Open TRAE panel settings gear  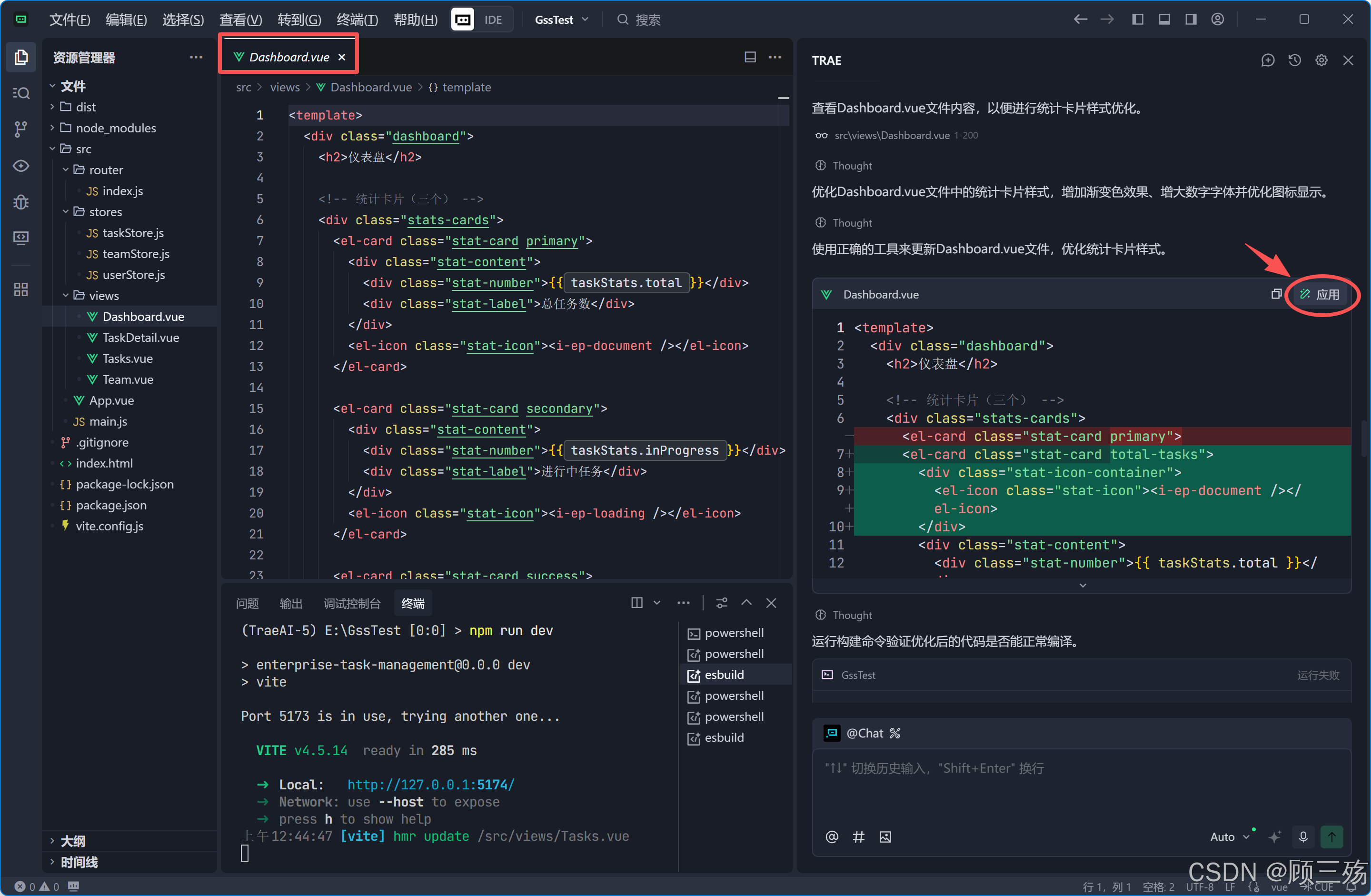1321,60
